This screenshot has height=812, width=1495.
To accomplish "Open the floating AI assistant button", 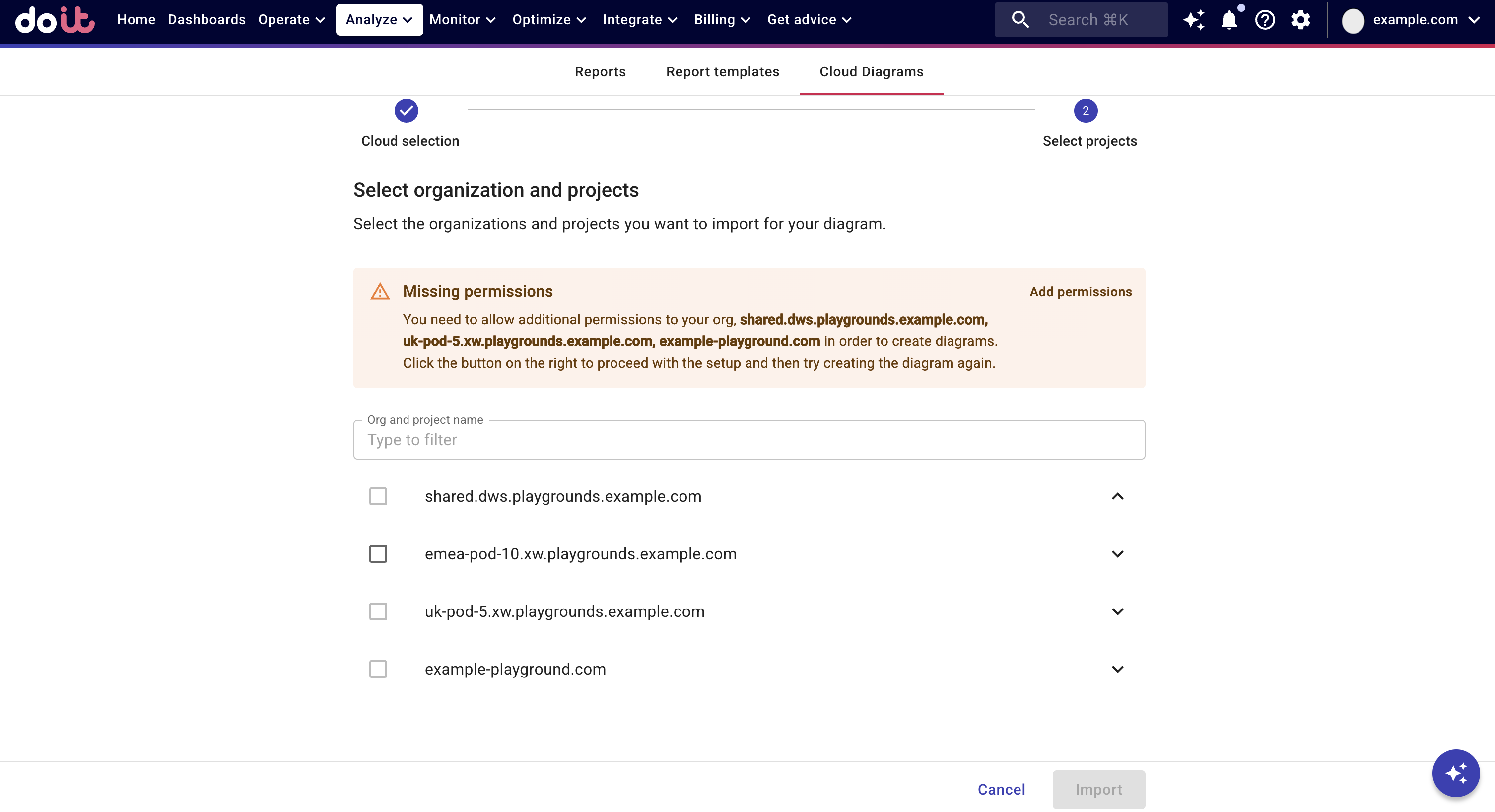I will [1455, 773].
